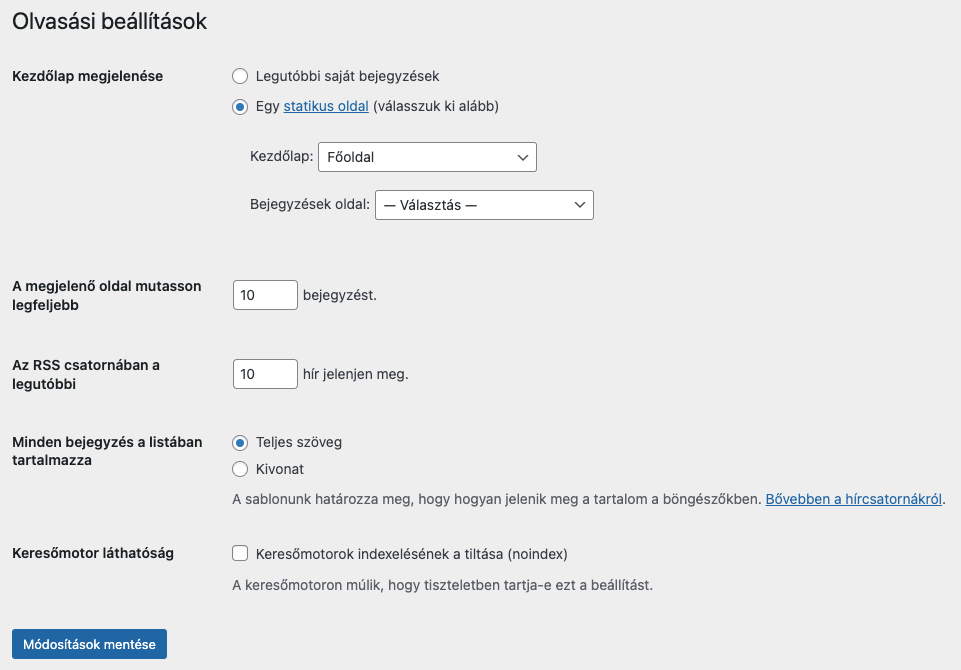Open the "statikus oldal" hyperlink
Image resolution: width=961 pixels, height=670 pixels.
click(326, 106)
